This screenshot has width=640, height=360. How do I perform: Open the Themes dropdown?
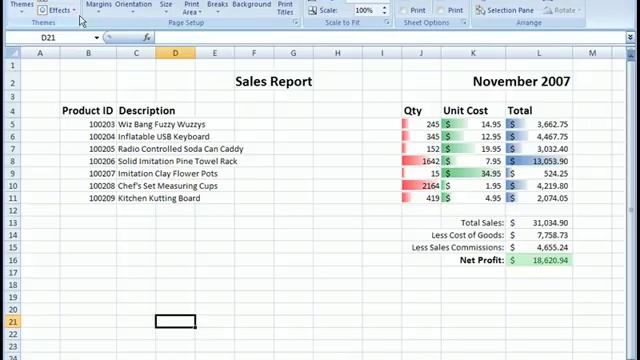coord(21,7)
